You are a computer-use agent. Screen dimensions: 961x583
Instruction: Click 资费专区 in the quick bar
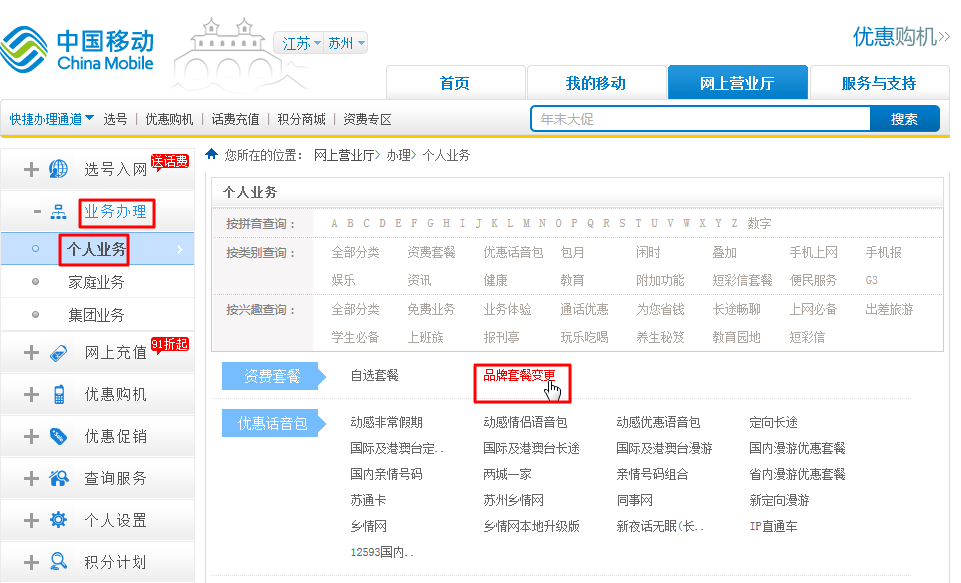tap(367, 119)
